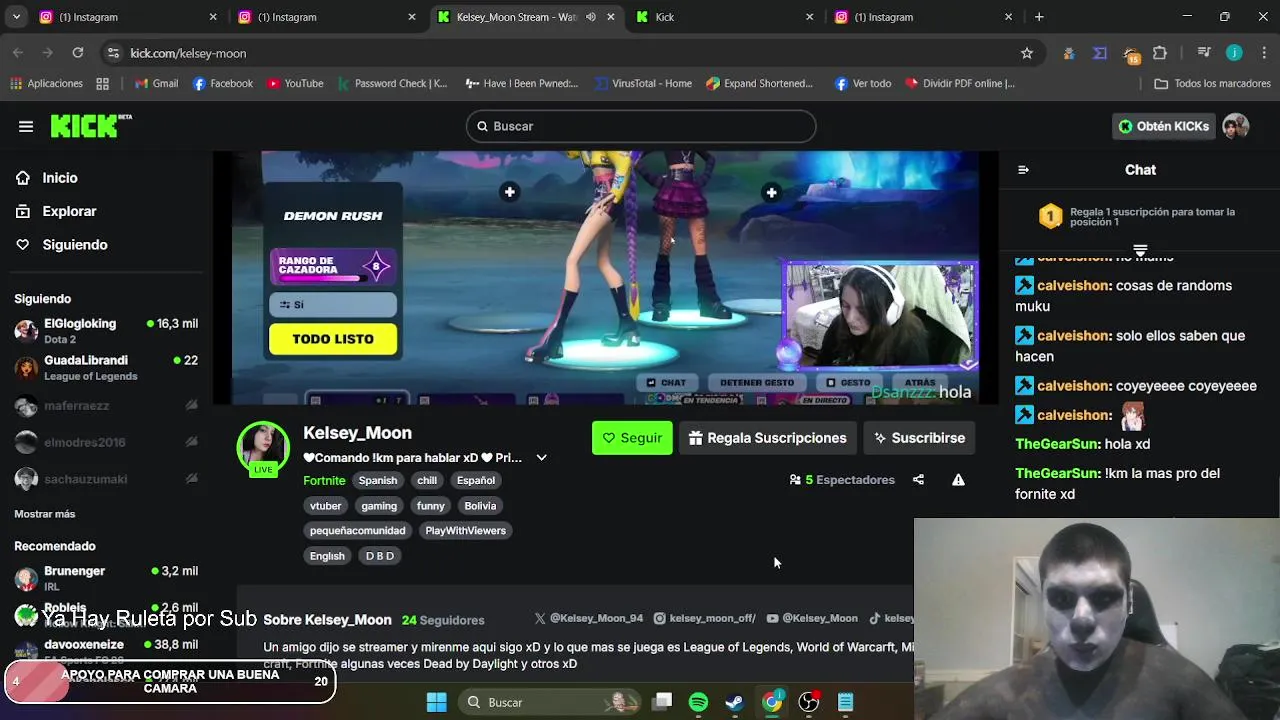1280x720 pixels.
Task: Open GuadaLibrandi channel in sidebar
Action: pos(105,368)
